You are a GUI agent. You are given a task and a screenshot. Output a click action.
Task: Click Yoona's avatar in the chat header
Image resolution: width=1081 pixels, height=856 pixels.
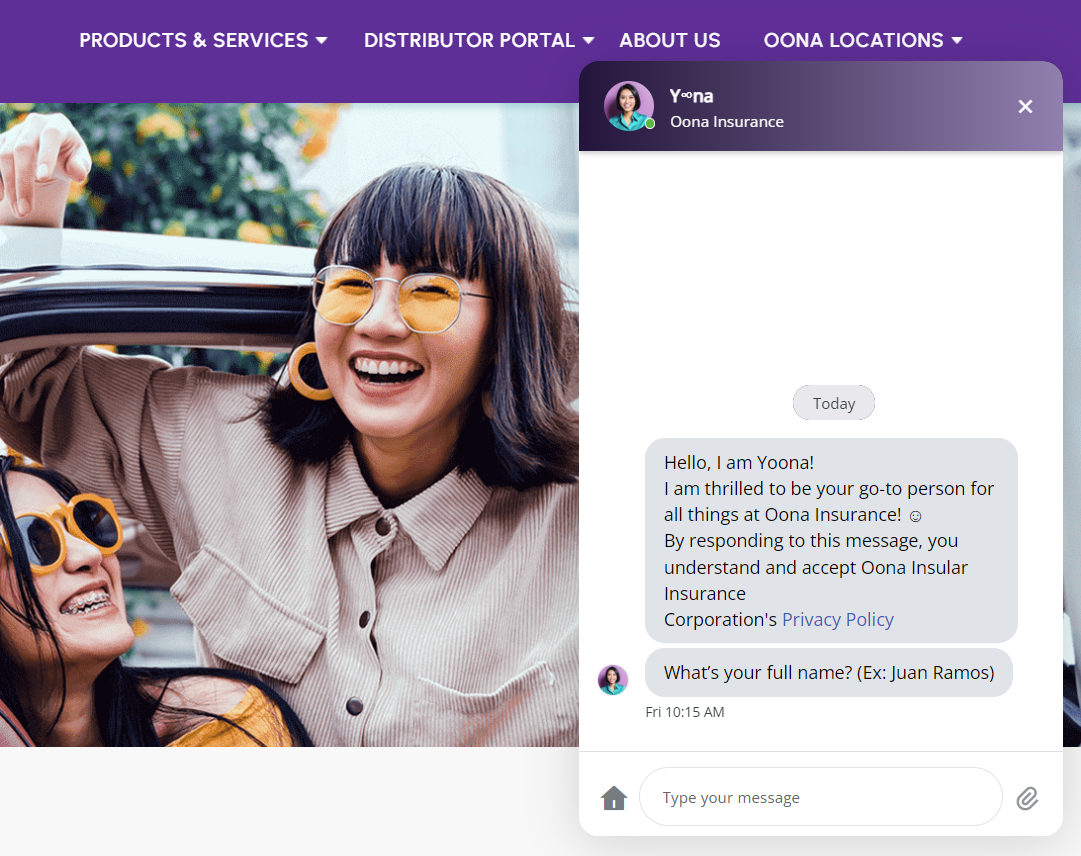(629, 106)
